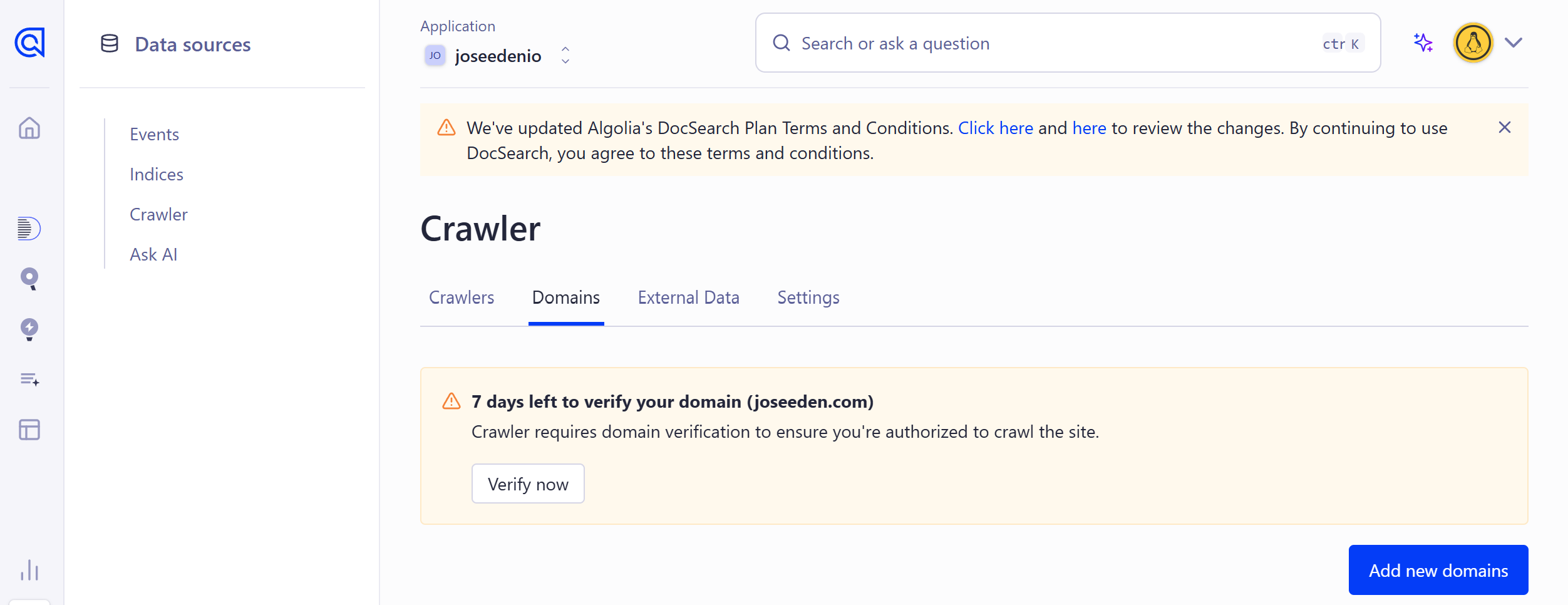This screenshot has height=605, width=1568.
Task: Follow the 'Click here' terms link
Action: (x=996, y=128)
